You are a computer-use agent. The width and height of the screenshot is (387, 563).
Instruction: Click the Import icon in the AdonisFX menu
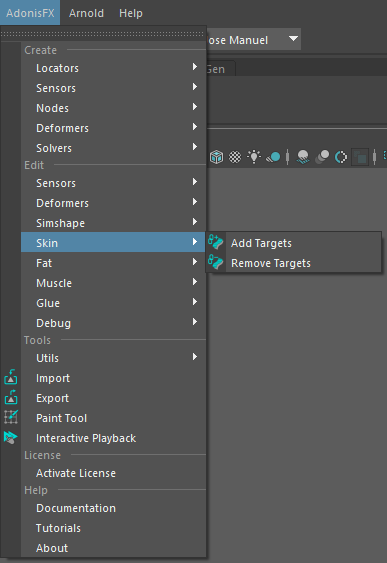tap(11, 377)
